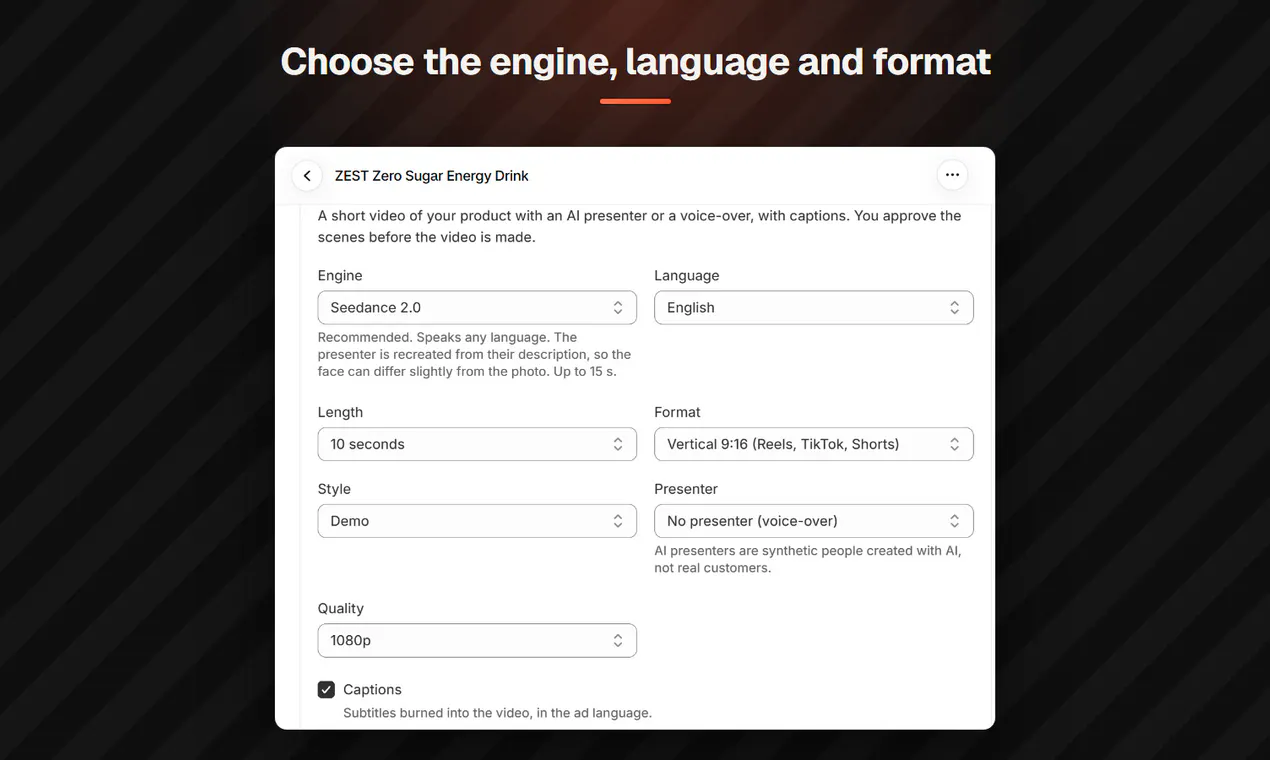Click the Choose the engine page heading
The width and height of the screenshot is (1270, 760).
click(635, 62)
